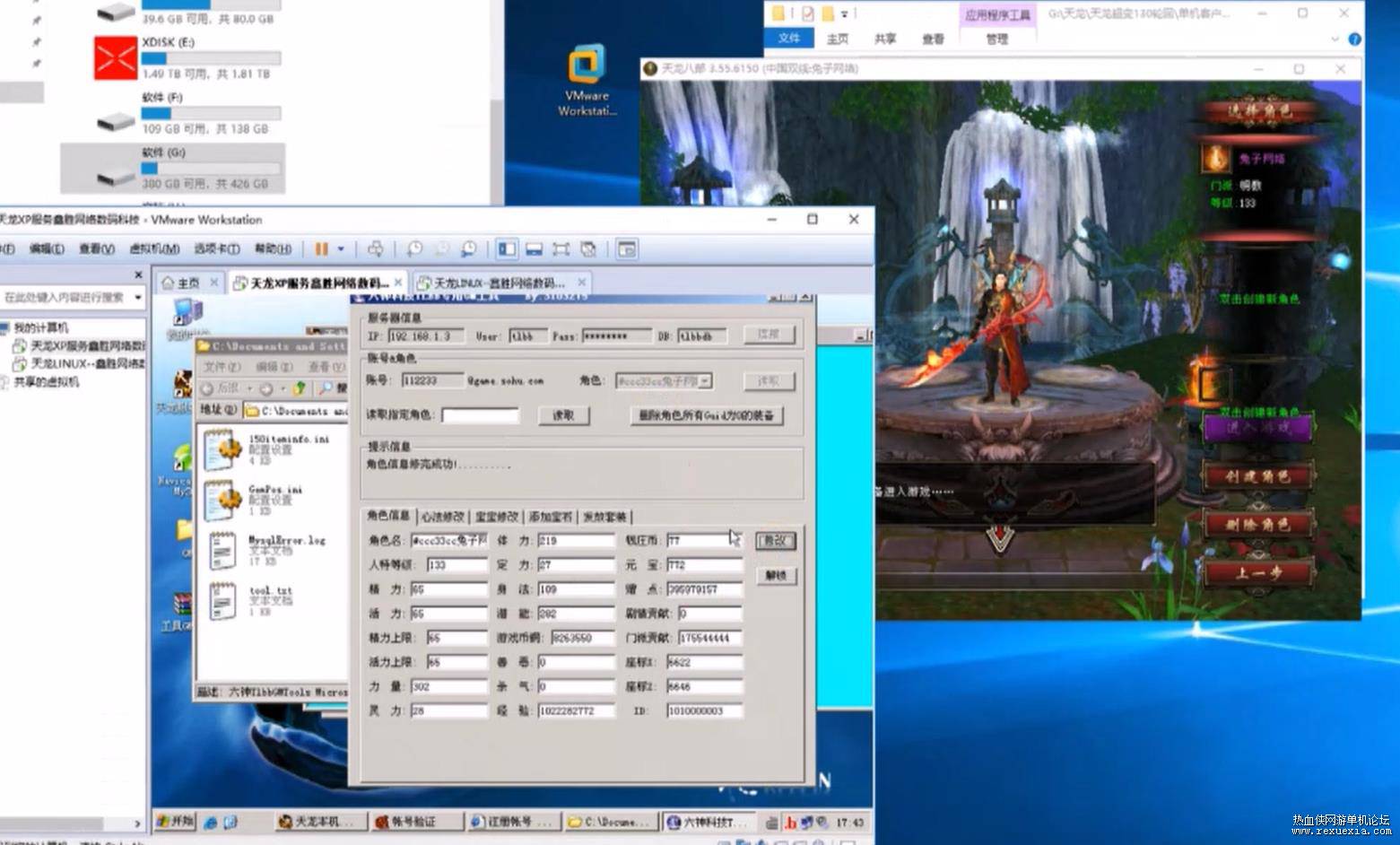Click the XDISK (E:) drive icon
Image resolution: width=1400 pixels, height=845 pixels.
[116, 59]
